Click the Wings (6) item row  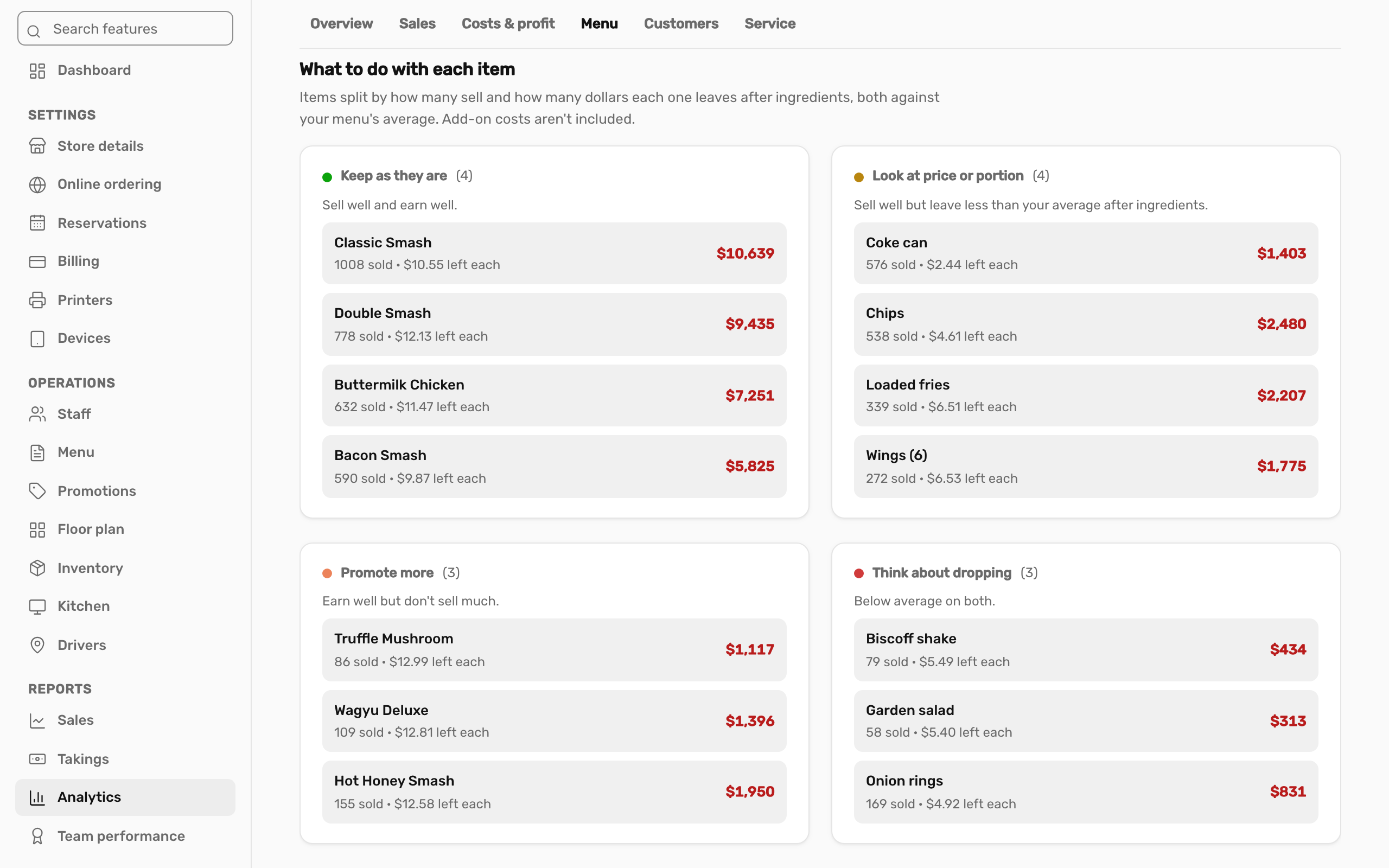point(1085,467)
